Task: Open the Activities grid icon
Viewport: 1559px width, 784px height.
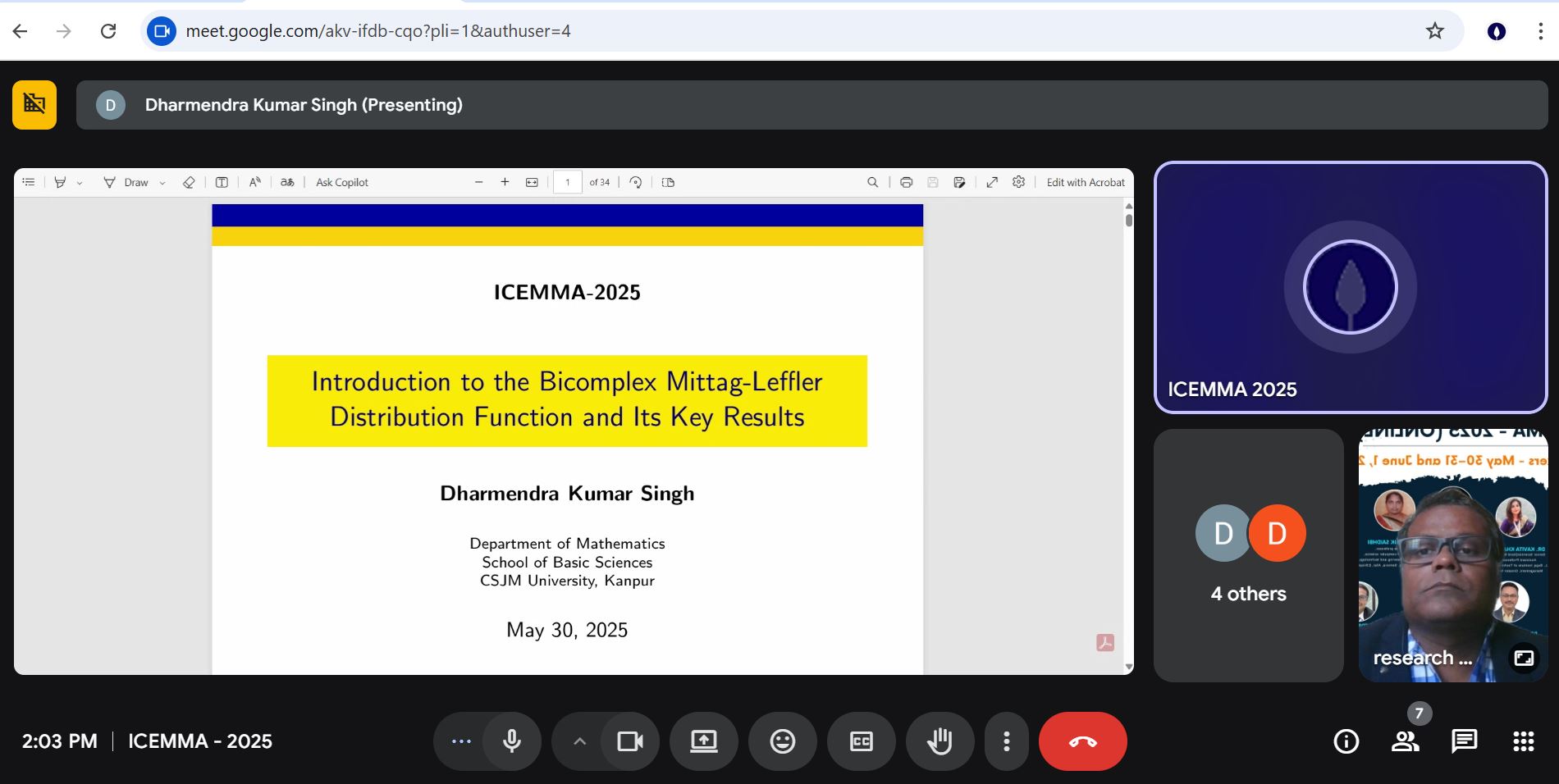Action: point(1523,741)
